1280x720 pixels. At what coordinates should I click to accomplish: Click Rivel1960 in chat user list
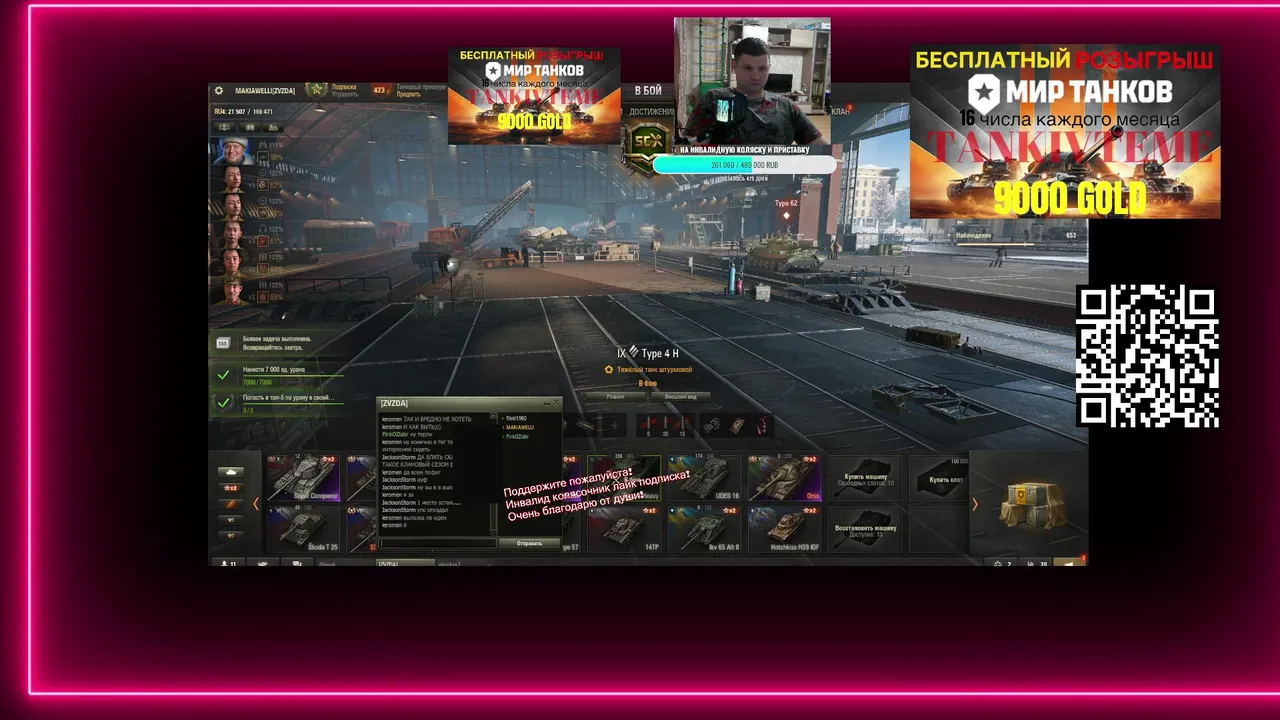coord(516,418)
